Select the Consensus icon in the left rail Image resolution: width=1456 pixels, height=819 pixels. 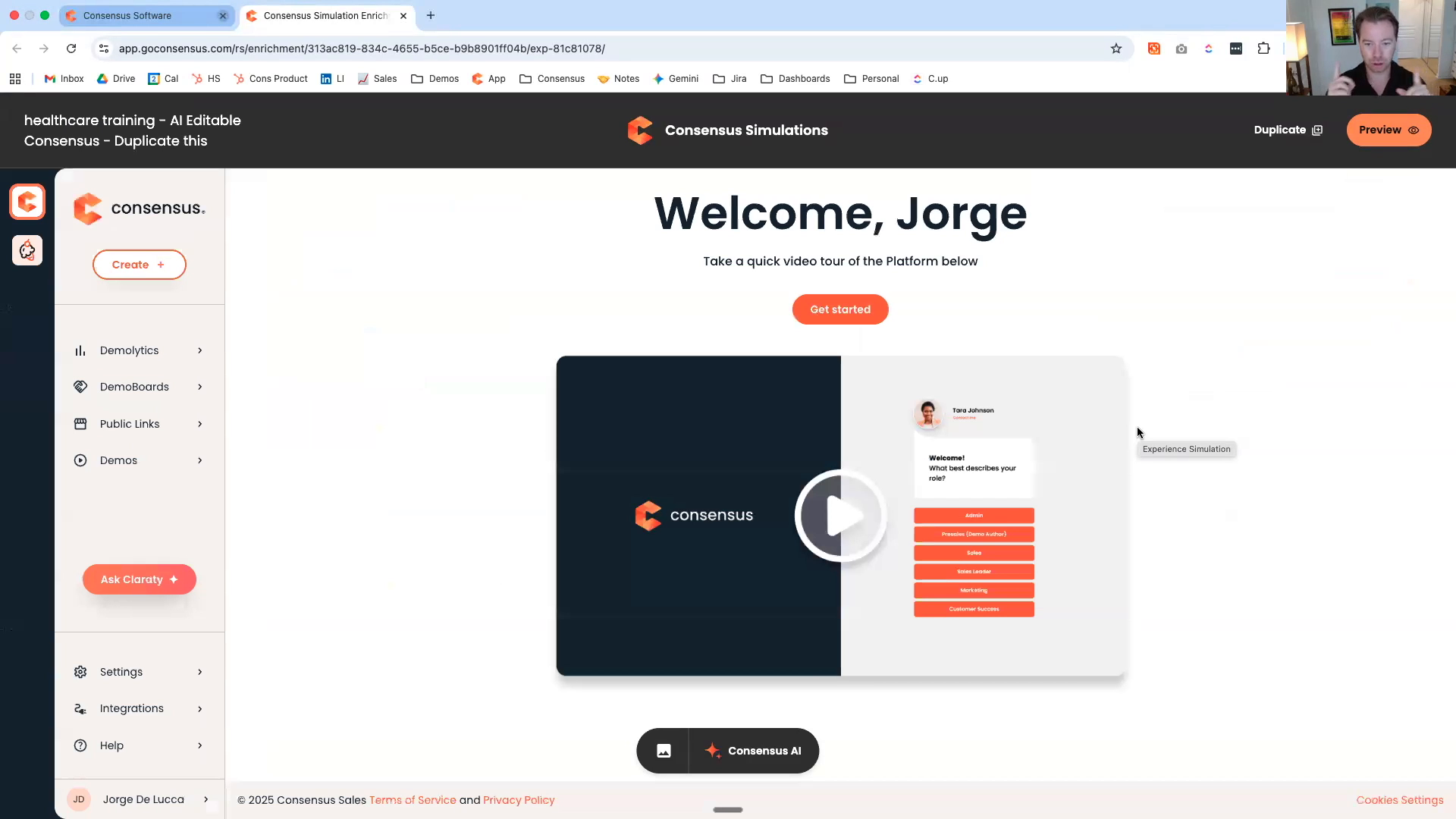pos(27,202)
